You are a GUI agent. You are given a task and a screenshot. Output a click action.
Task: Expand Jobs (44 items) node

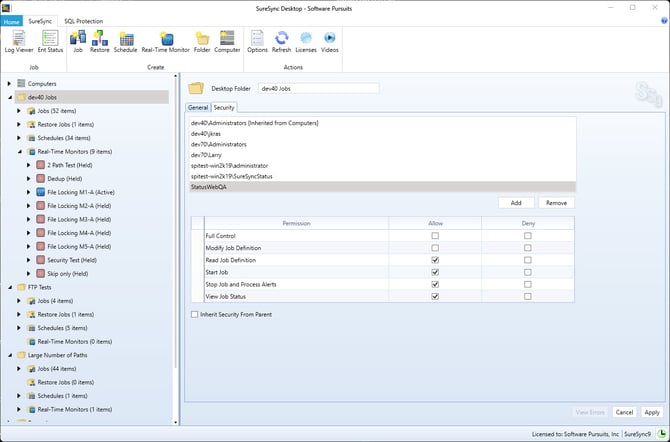click(19, 368)
